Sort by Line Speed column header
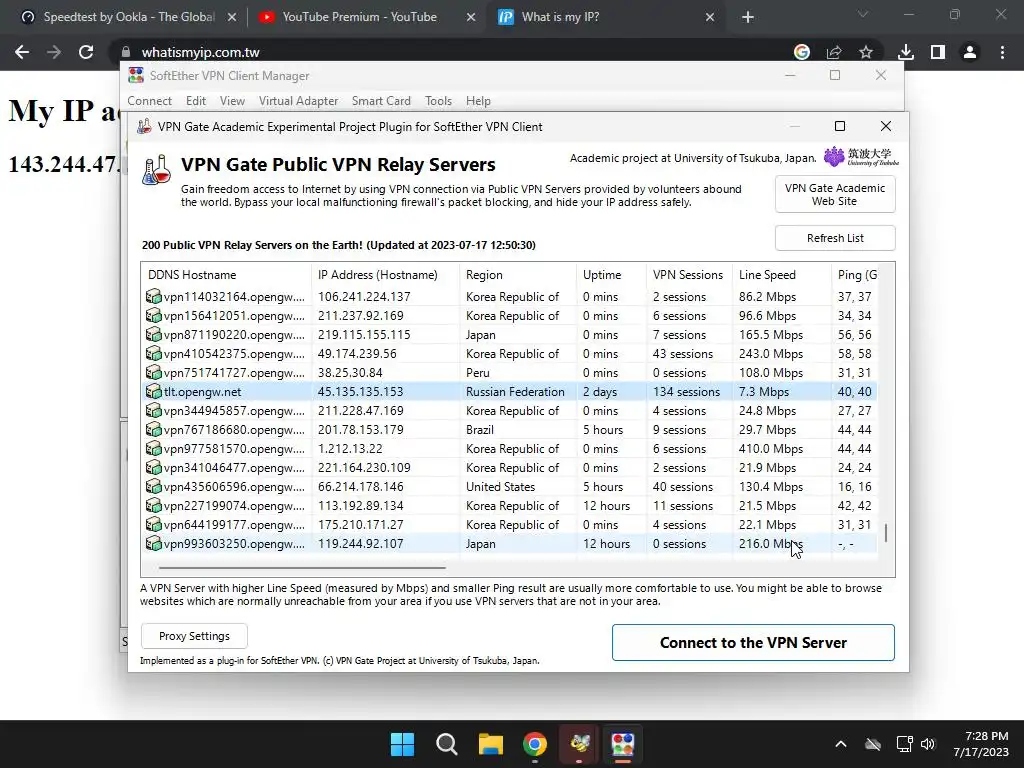The width and height of the screenshot is (1024, 768). (782, 275)
